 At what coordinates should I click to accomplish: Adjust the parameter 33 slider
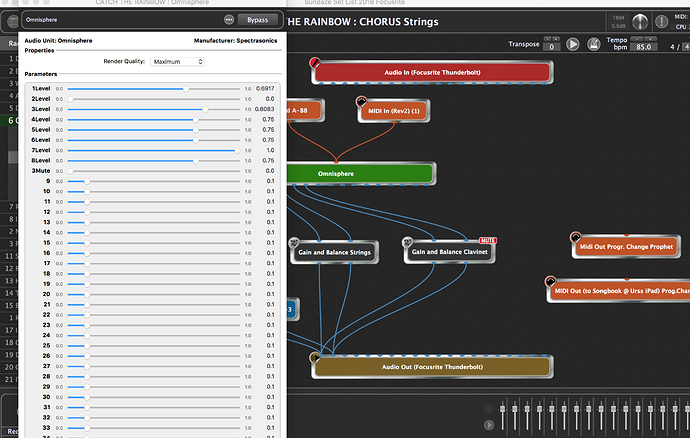tap(154, 428)
